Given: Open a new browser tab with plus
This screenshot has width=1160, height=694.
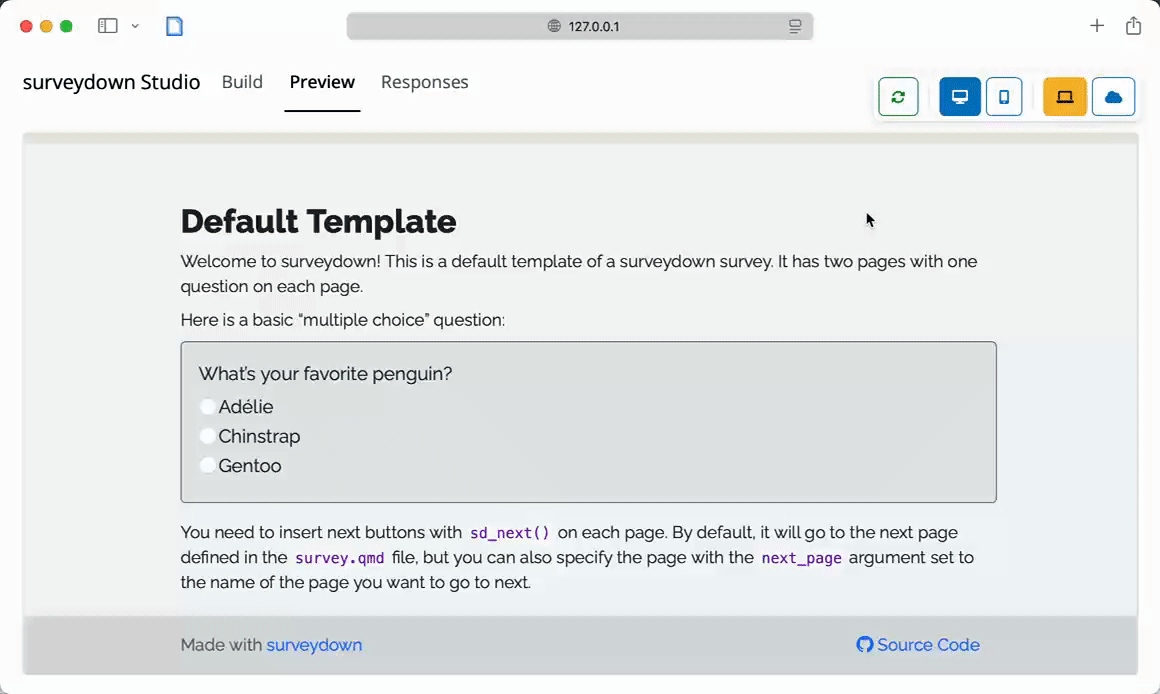Looking at the screenshot, I should coord(1097,26).
